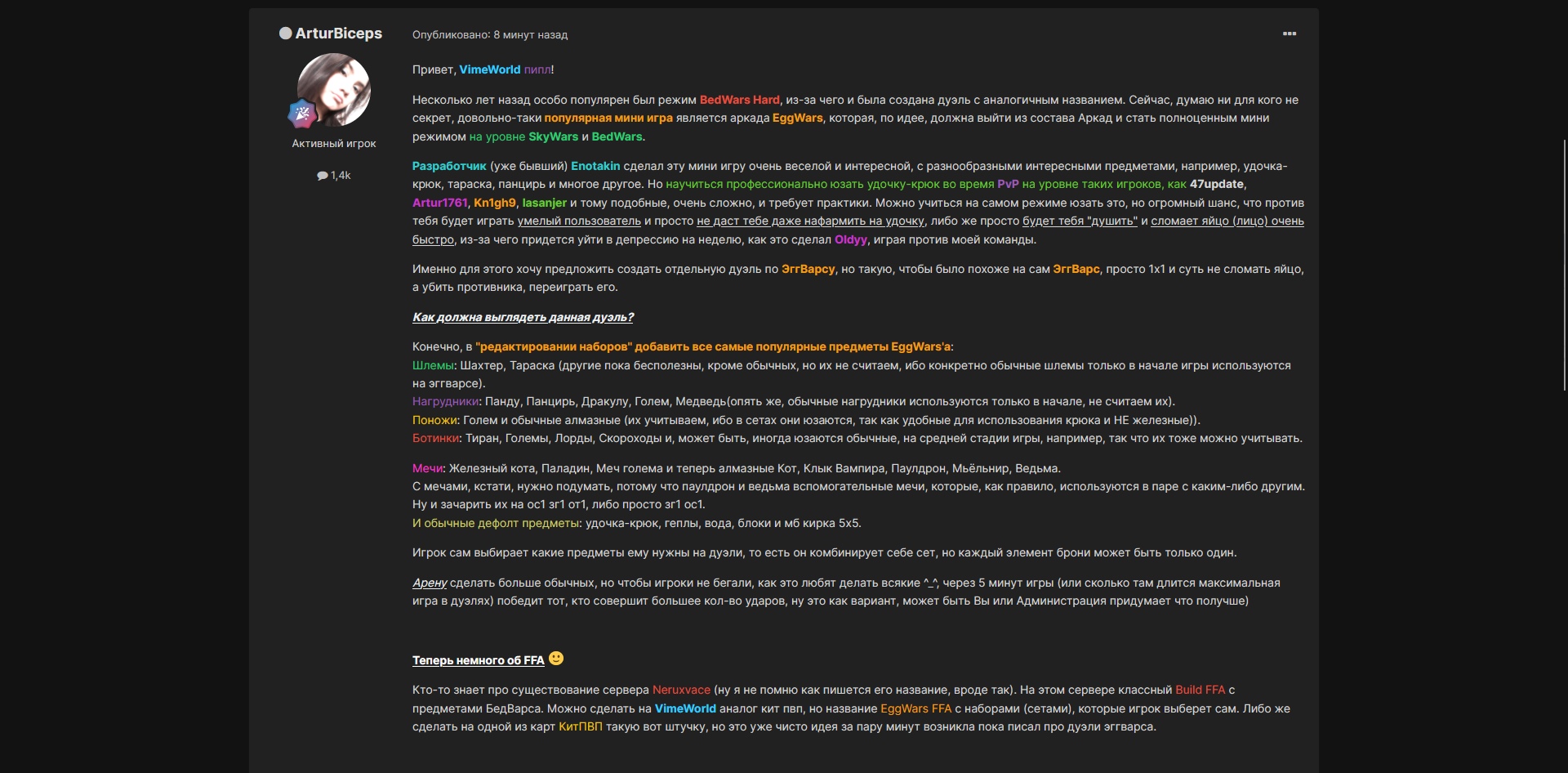Click the rank badge on the avatar

(x=302, y=114)
